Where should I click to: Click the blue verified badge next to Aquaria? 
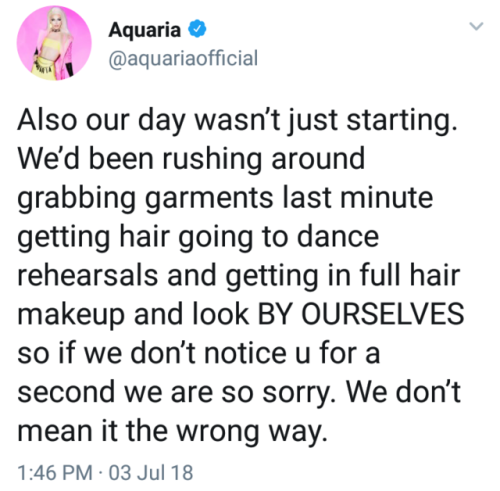point(197,29)
